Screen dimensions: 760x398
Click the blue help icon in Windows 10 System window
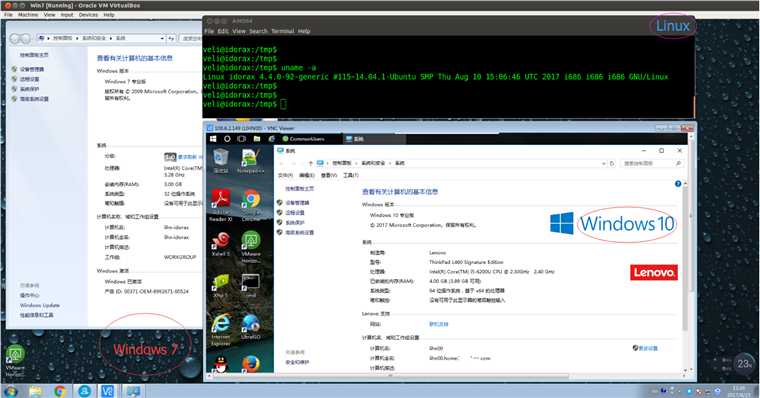678,184
